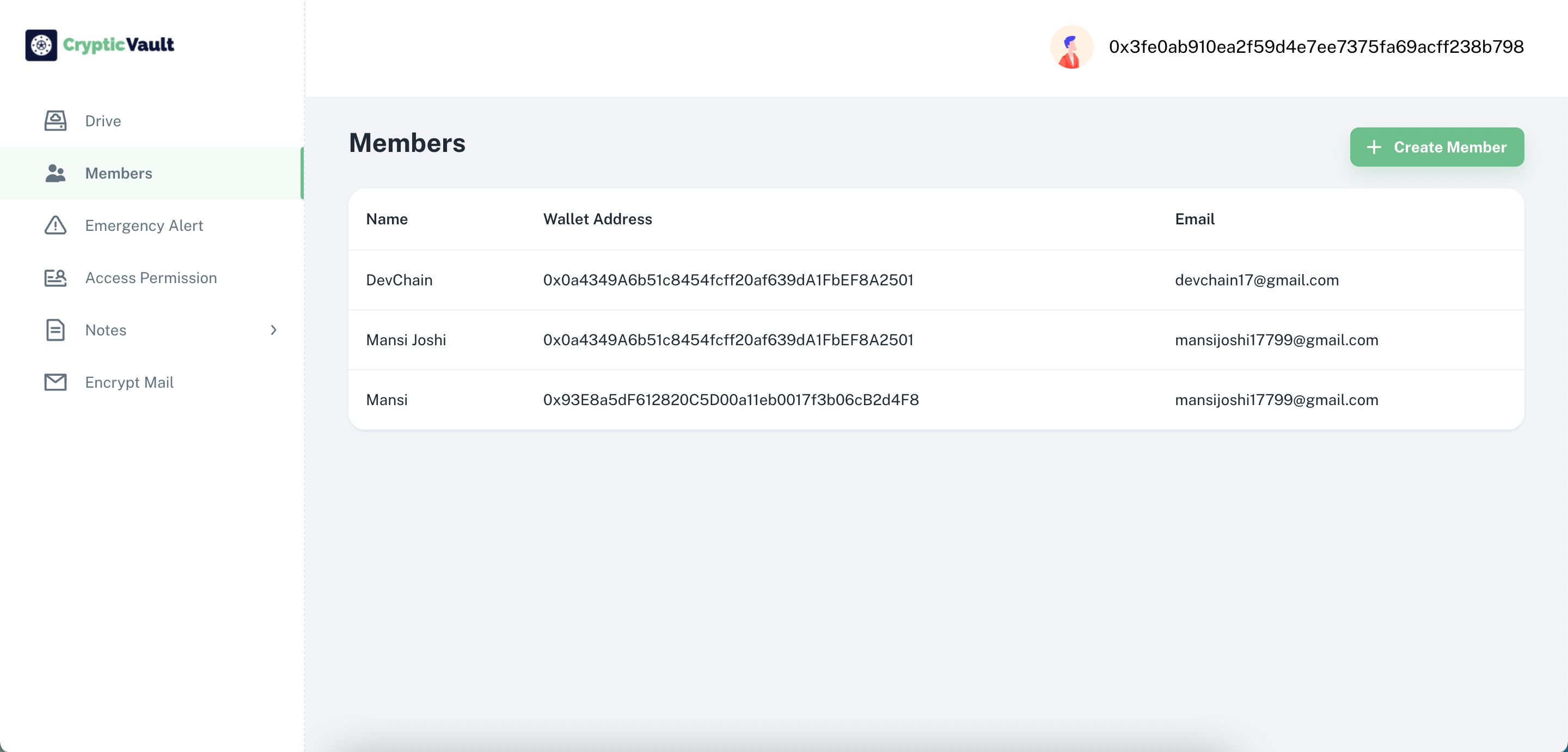Click the CrypticVault logo icon

click(x=41, y=45)
